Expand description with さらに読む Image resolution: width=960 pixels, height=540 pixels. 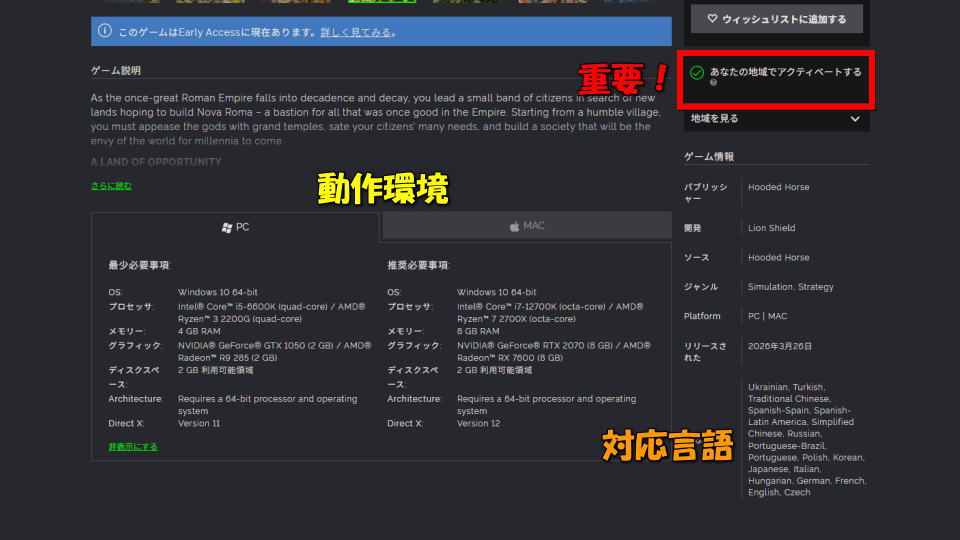coord(111,186)
